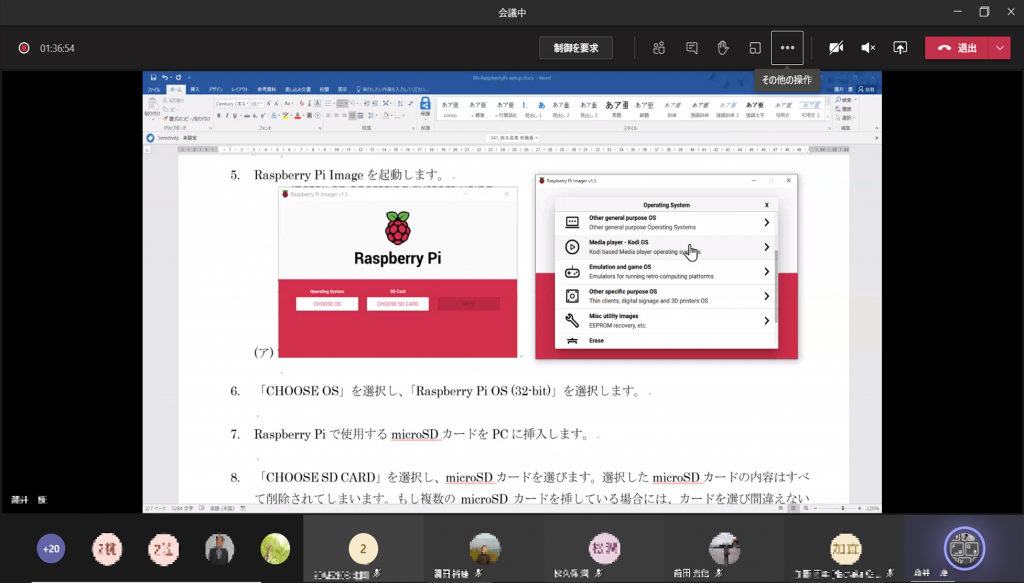Click the 共有 share button in Word
Viewport: 1024px width, 583px height.
pos(867,89)
